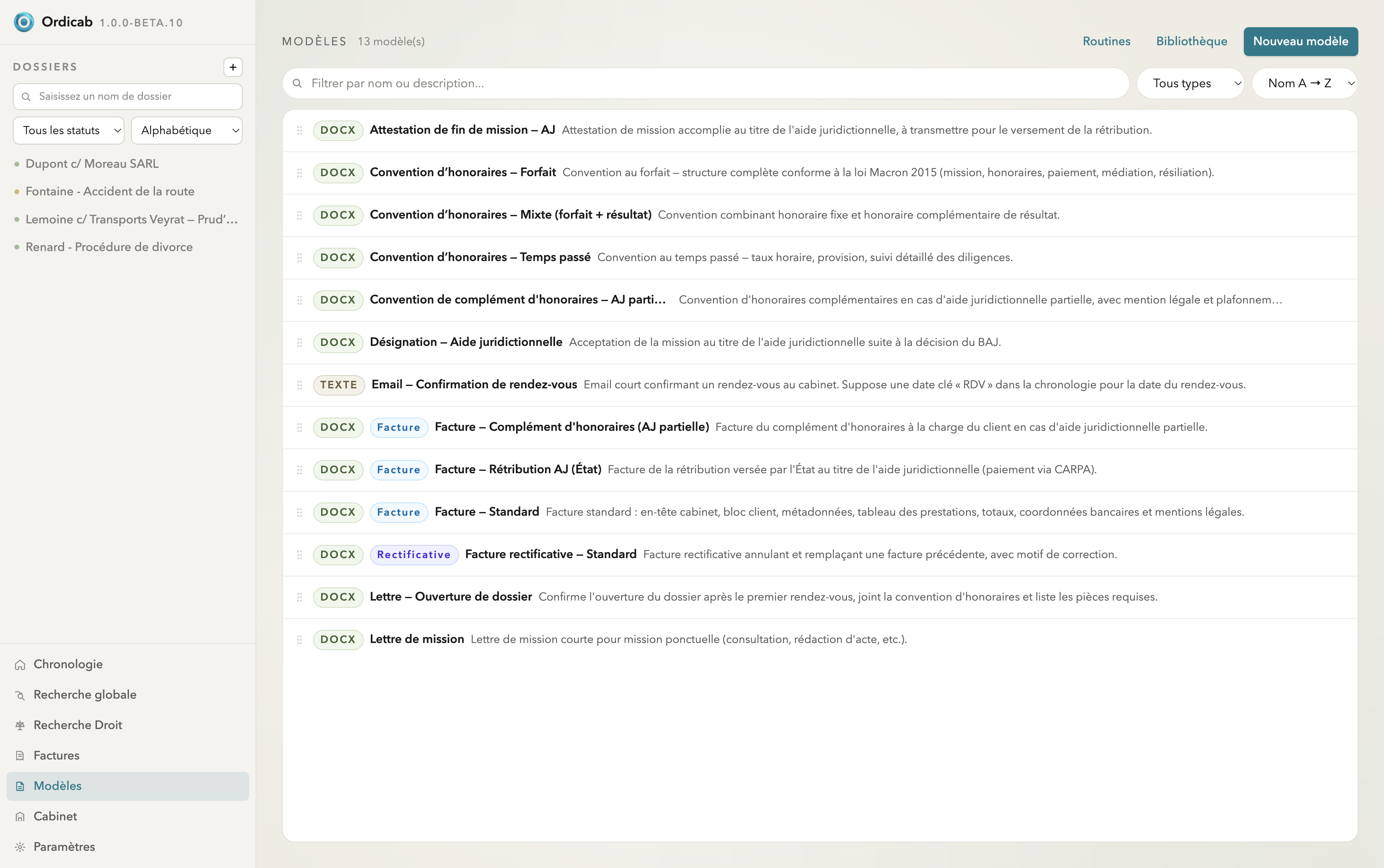Screen dimensions: 1384x868
Task: Click DOCX badge of Attestation de fin de mission
Action: pyautogui.click(x=338, y=130)
